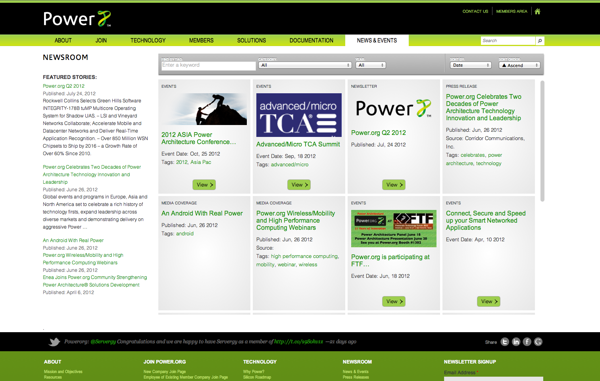The width and height of the screenshot is (600, 381).
Task: Open featured story An Android With Real Power
Action: click(x=73, y=240)
